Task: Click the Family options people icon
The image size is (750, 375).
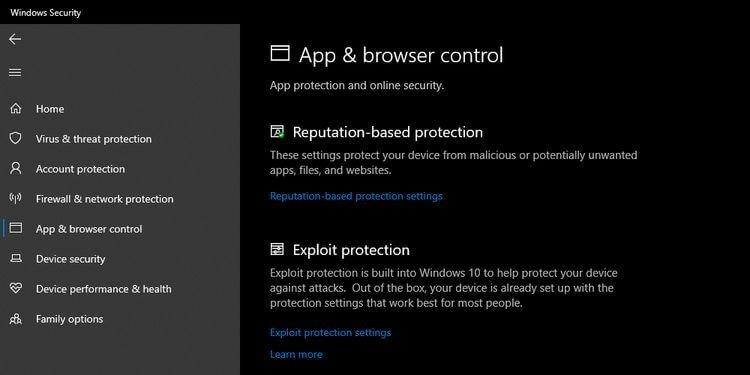Action: [x=16, y=319]
